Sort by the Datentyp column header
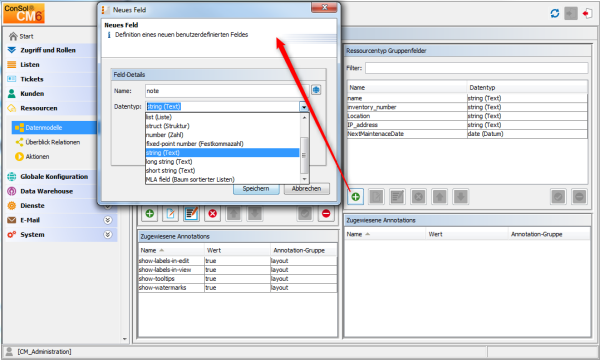Screen dimensions: 600x360 click(x=527, y=88)
